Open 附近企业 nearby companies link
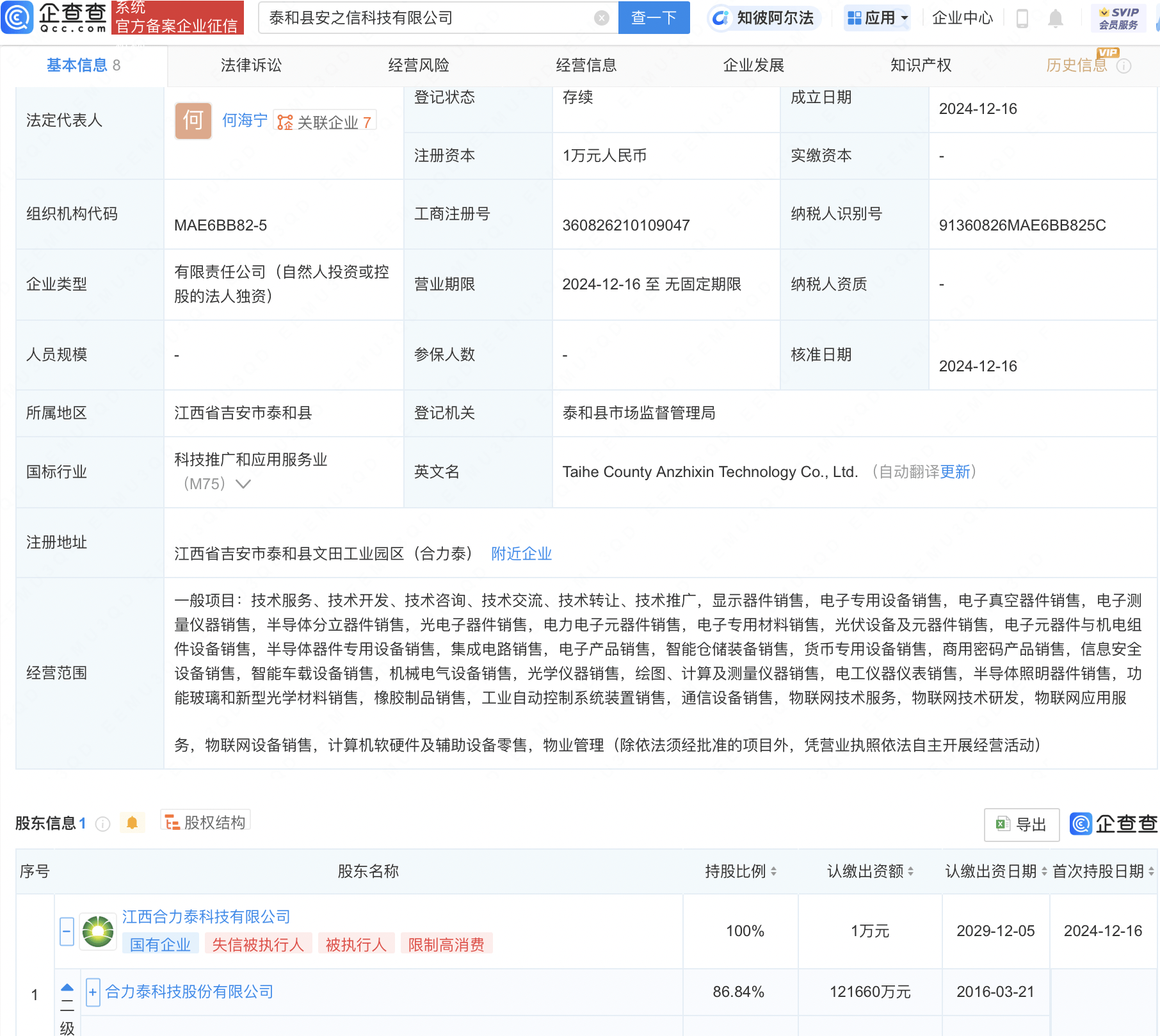Viewport: 1160px width, 1036px height. coord(522,554)
